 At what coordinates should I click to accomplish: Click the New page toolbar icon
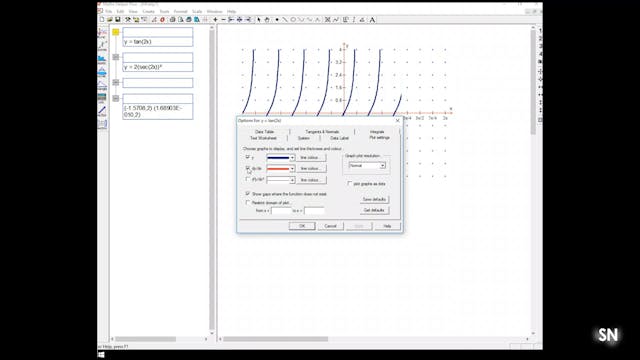[x=102, y=20]
